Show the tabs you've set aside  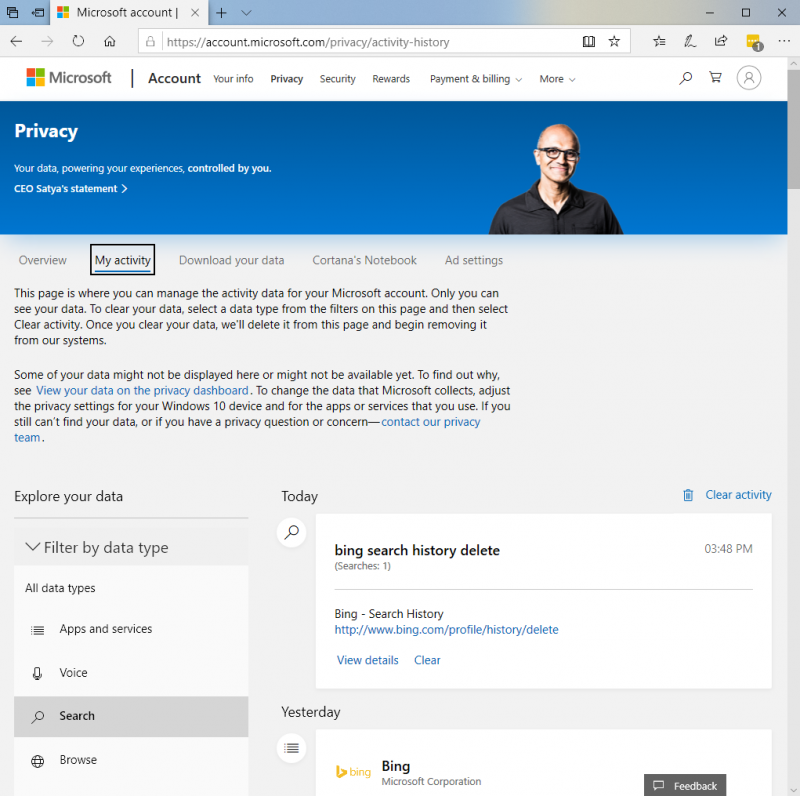tap(12, 13)
